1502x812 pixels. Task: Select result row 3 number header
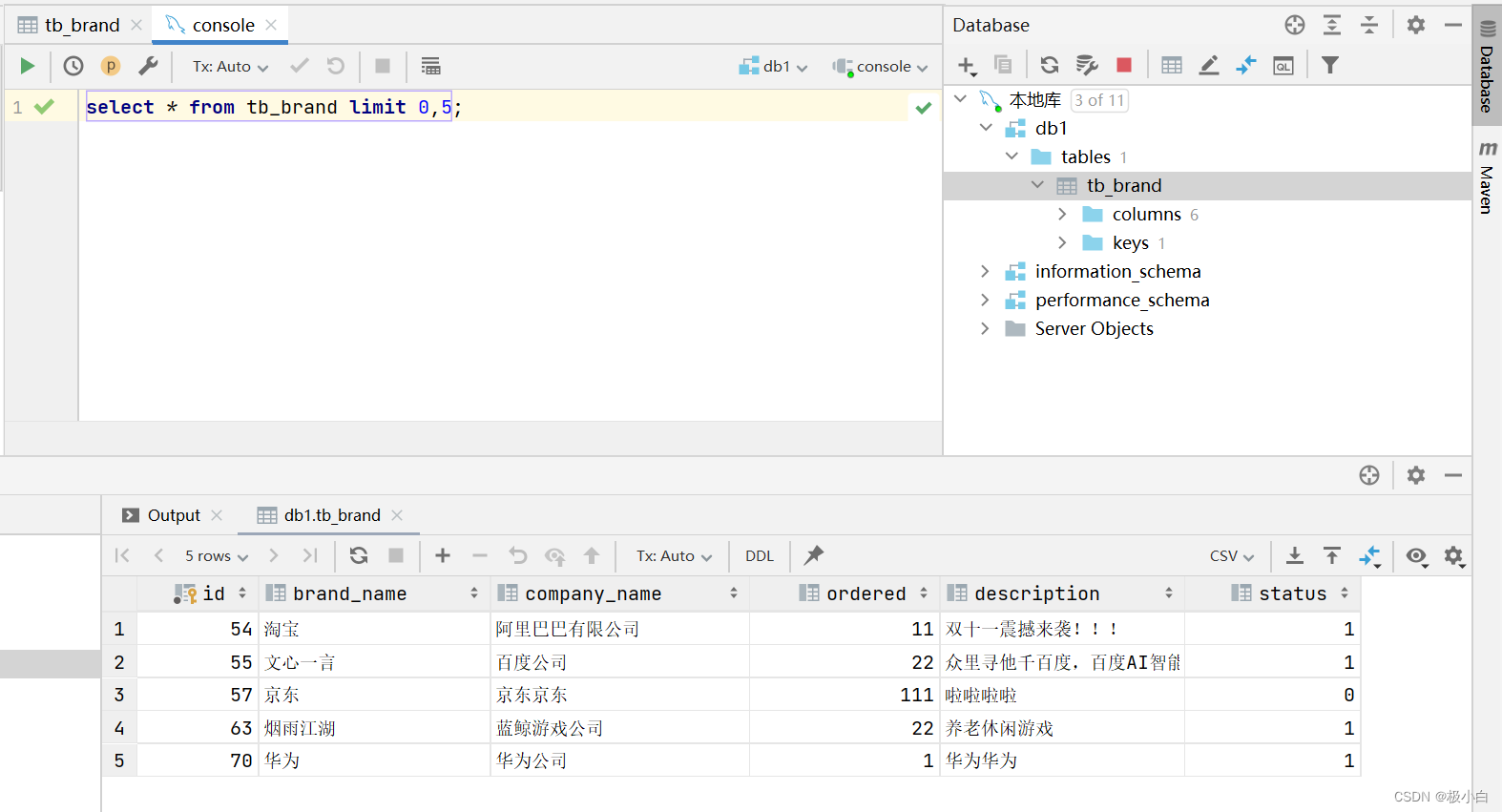(x=119, y=695)
